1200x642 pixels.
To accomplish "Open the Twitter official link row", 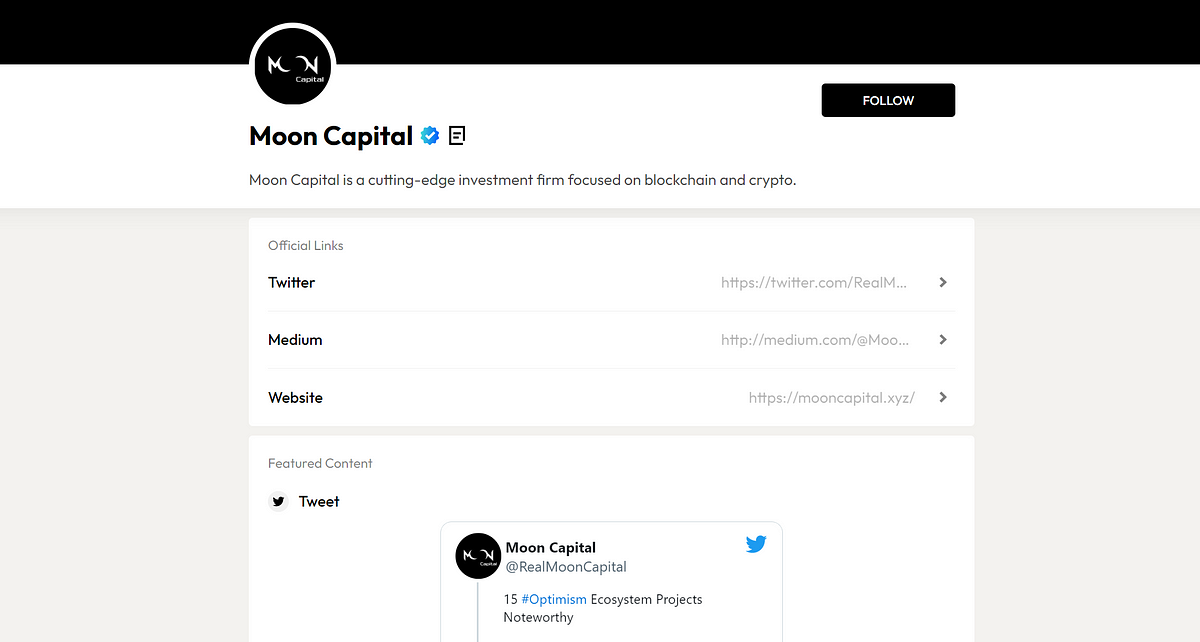I will 611,283.
